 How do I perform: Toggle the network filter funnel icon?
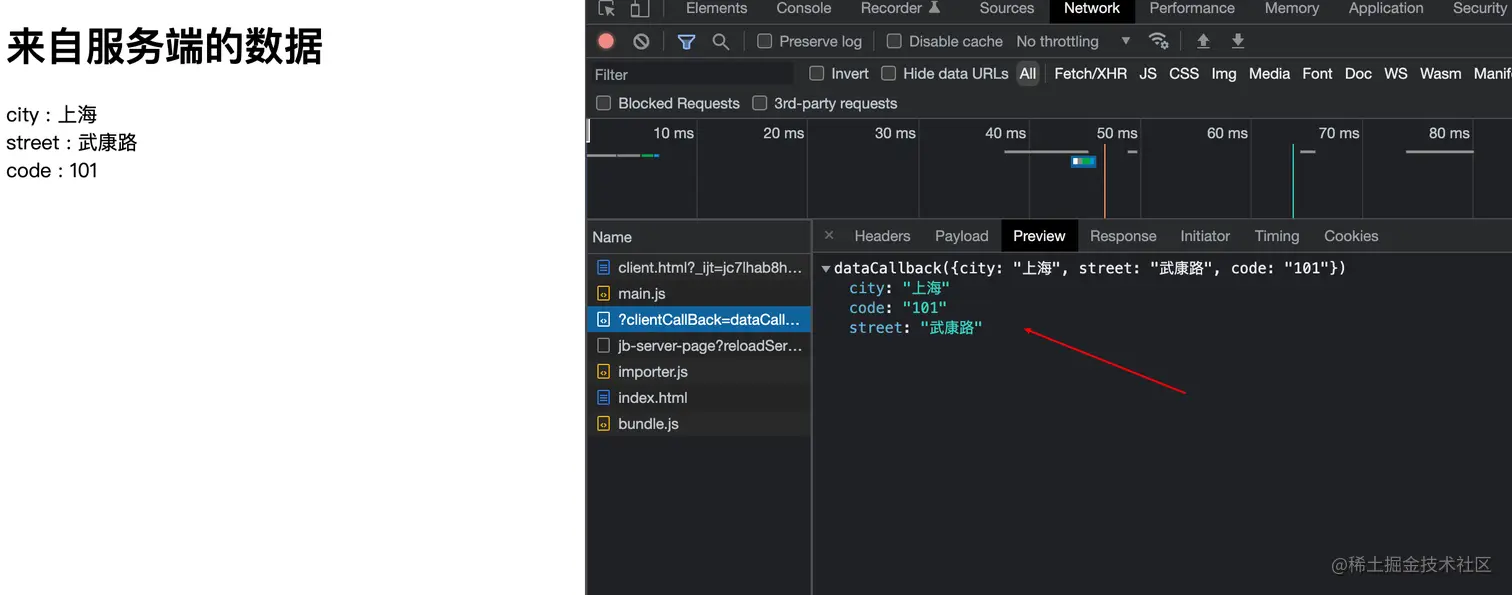click(686, 41)
